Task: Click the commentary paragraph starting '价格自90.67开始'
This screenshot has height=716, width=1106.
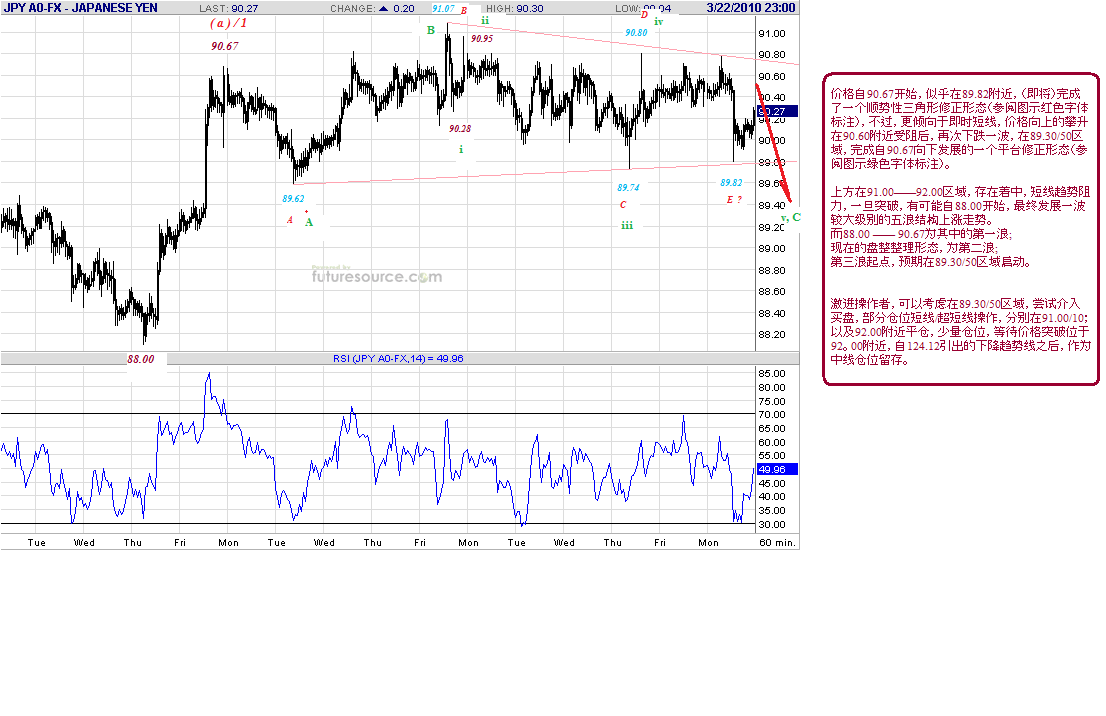Action: point(960,128)
